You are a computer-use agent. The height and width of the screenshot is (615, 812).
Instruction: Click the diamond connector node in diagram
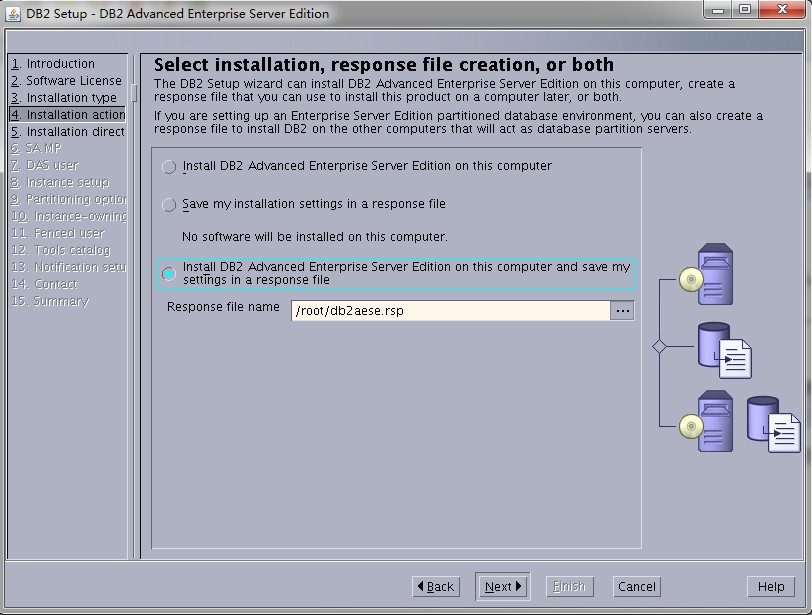pos(659,346)
